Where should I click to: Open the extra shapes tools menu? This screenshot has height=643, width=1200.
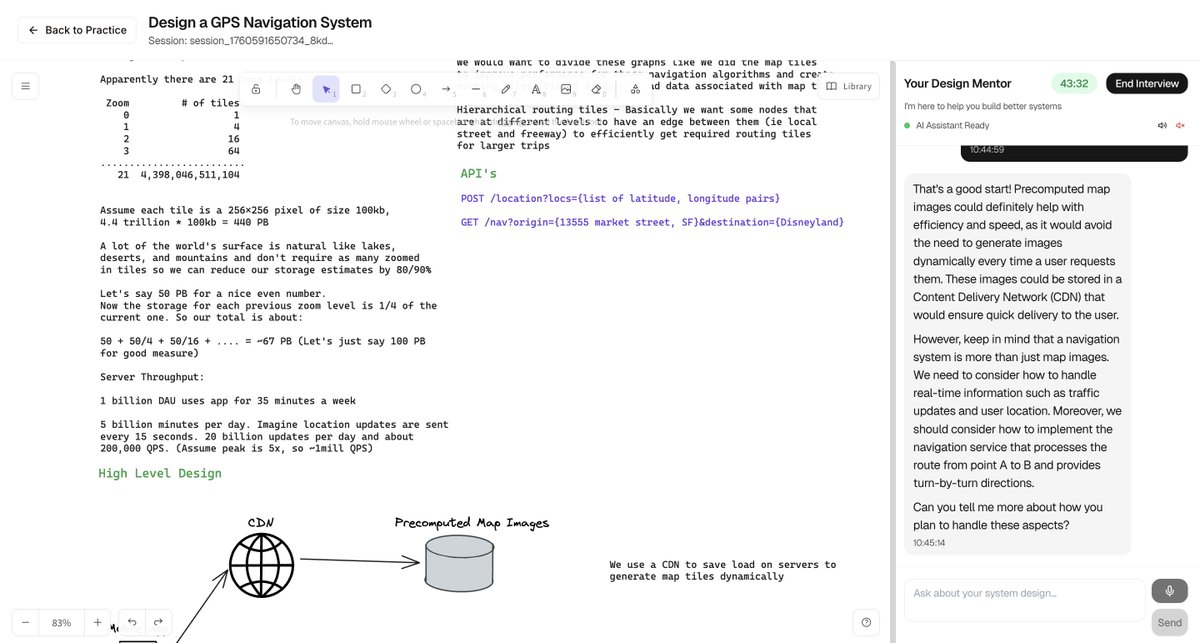(x=634, y=89)
